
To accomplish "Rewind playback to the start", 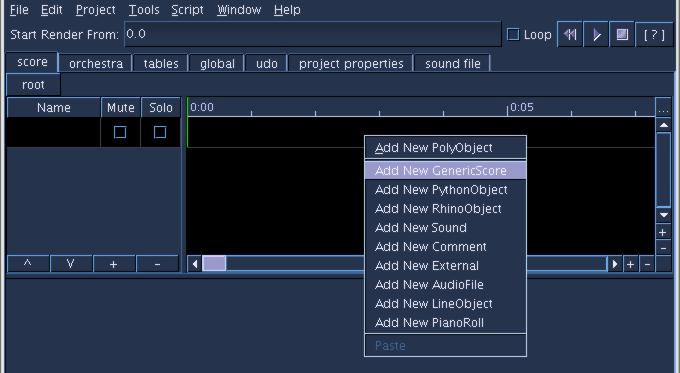I will [570, 34].
